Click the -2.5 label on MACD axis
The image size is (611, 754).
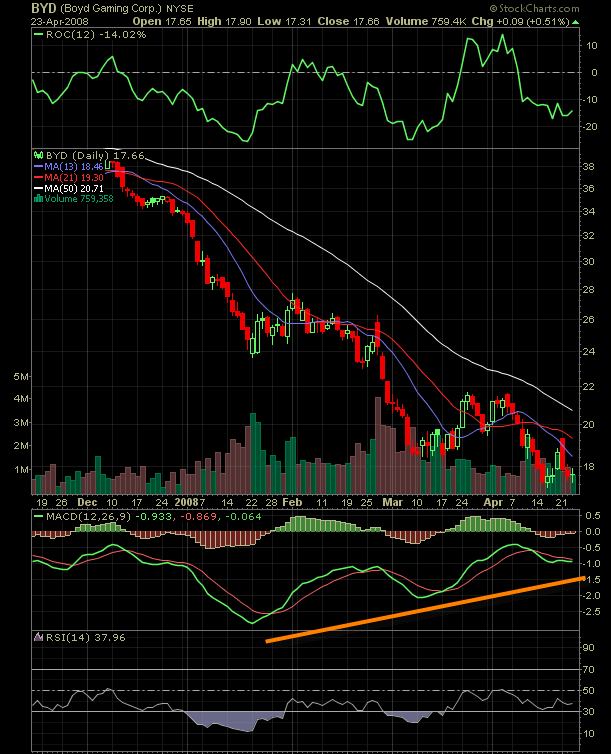[591, 612]
